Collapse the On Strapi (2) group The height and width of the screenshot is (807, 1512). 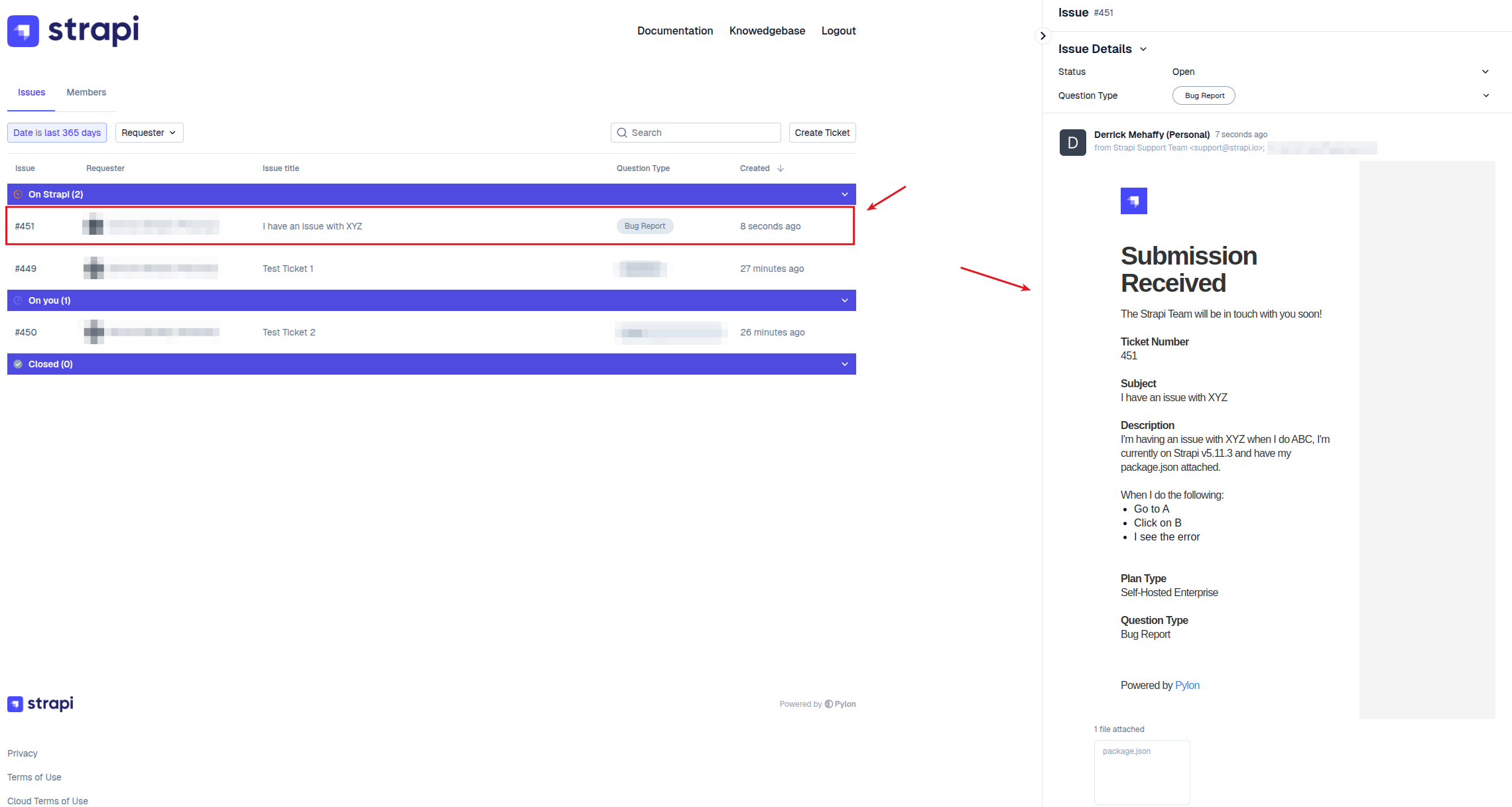[x=844, y=194]
